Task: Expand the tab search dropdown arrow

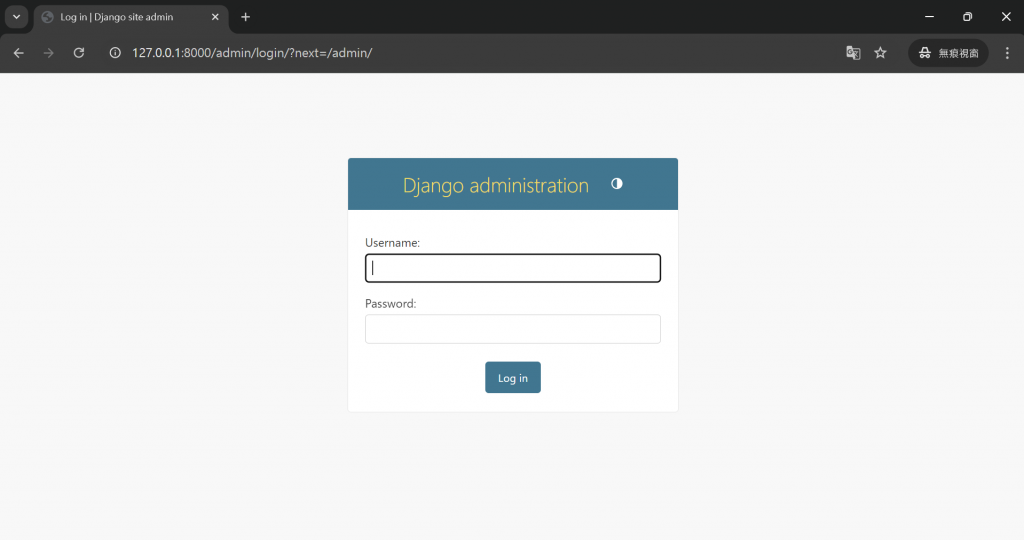Action: pos(16,17)
